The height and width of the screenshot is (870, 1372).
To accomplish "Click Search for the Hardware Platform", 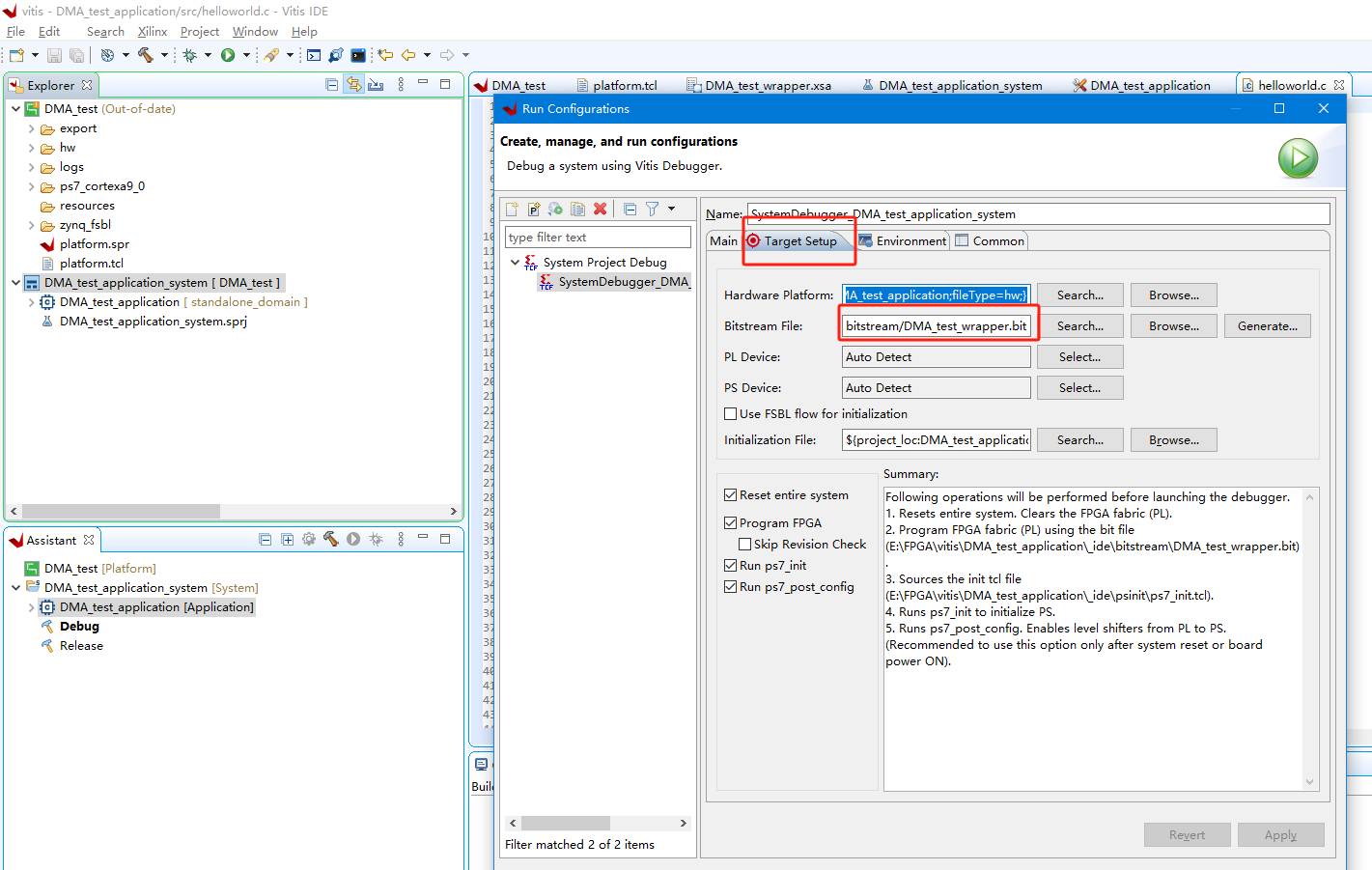I will click(x=1079, y=295).
